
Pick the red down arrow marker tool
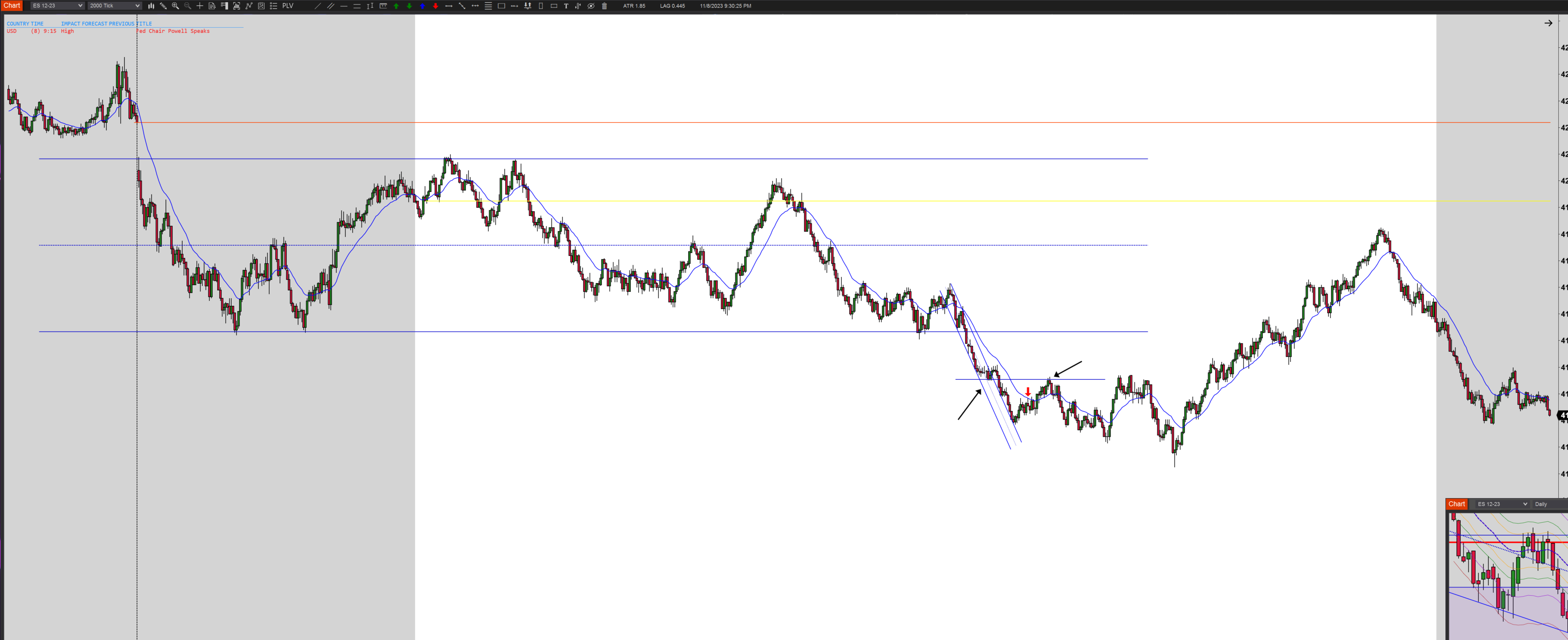(435, 6)
